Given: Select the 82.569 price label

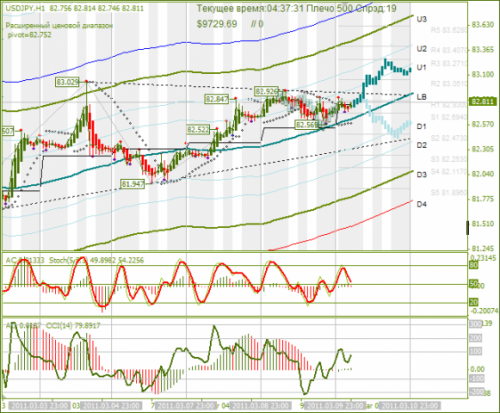Looking at the screenshot, I should pyautogui.click(x=307, y=124).
